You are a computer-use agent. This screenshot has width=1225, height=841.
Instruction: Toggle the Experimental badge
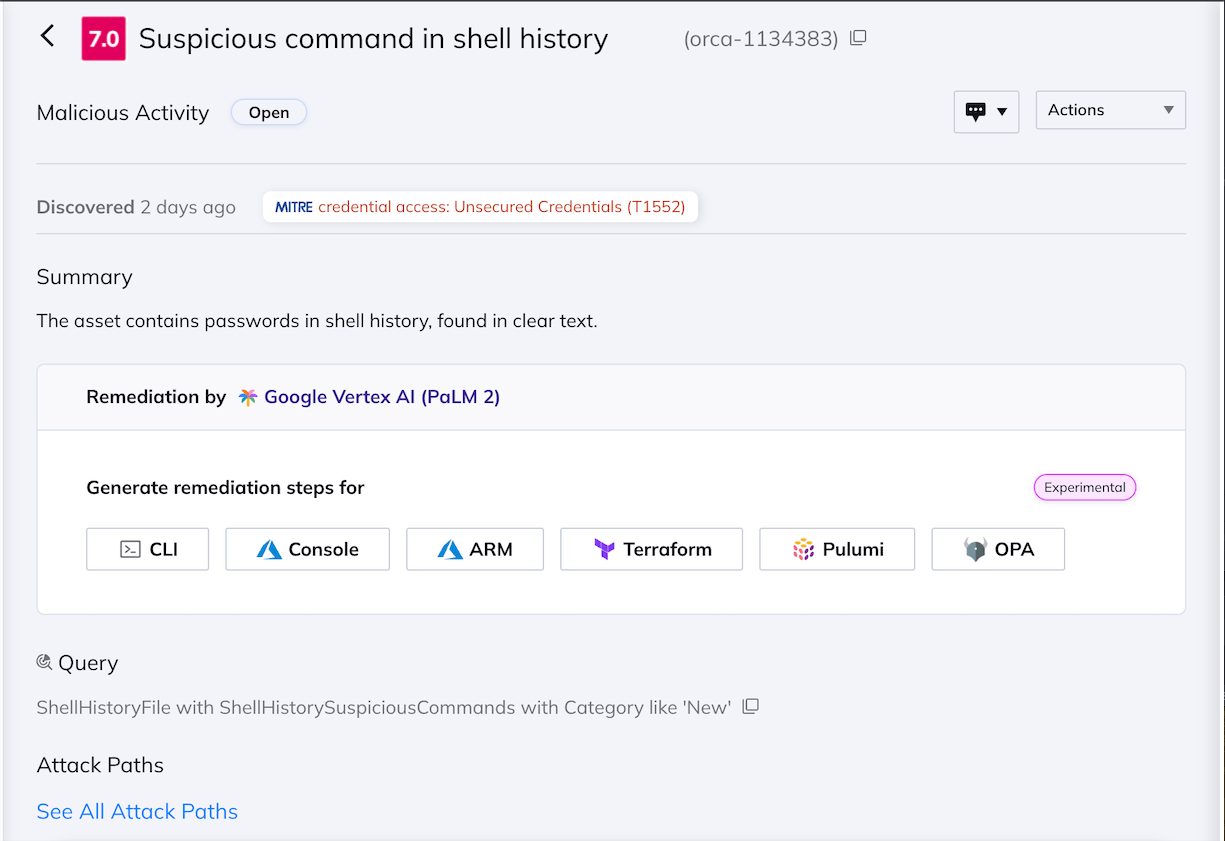[1084, 487]
